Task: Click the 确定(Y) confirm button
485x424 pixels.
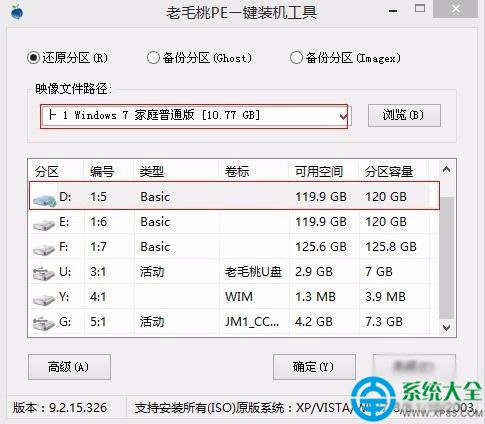Action: [314, 367]
